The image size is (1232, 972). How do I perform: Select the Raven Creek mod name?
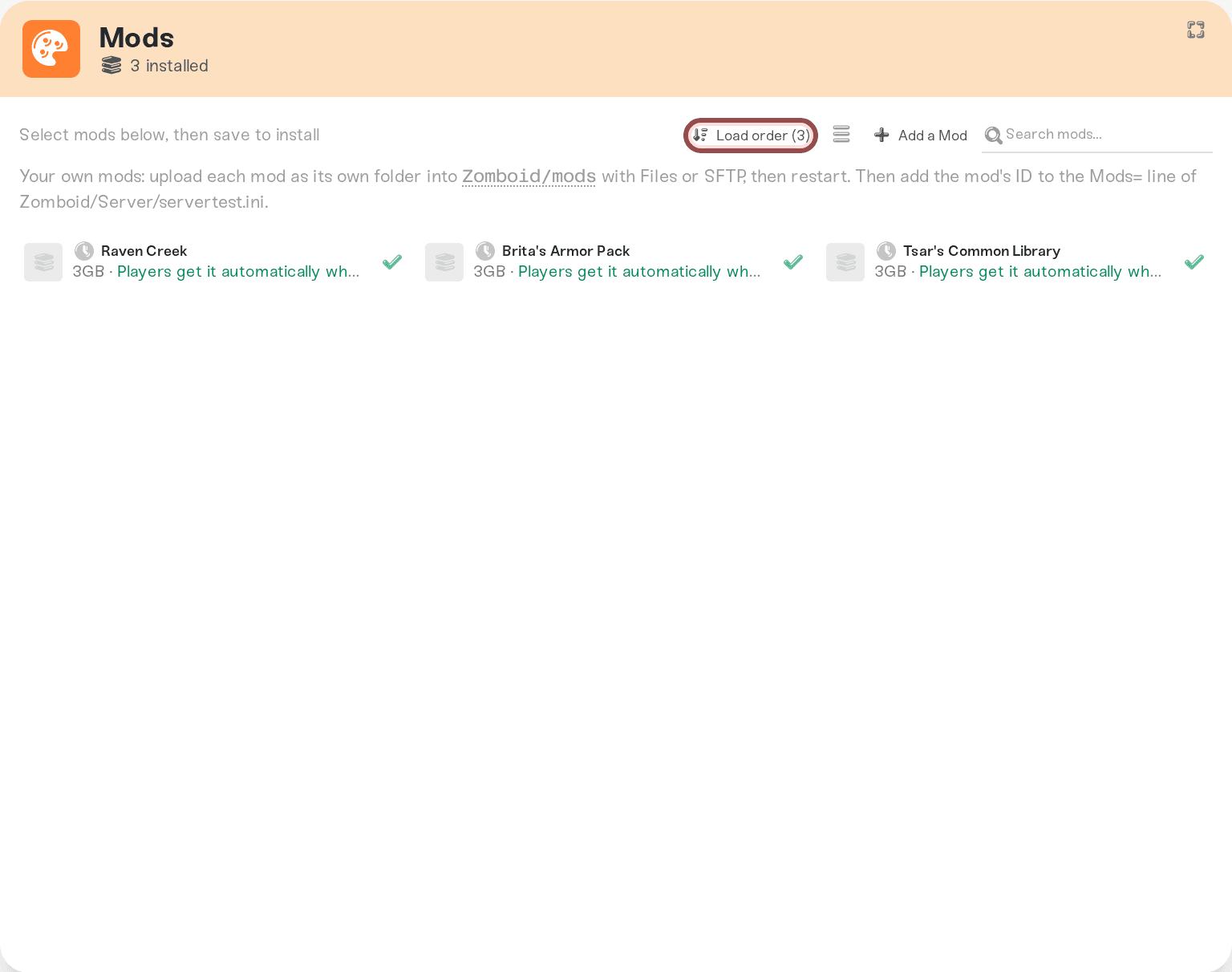[144, 251]
